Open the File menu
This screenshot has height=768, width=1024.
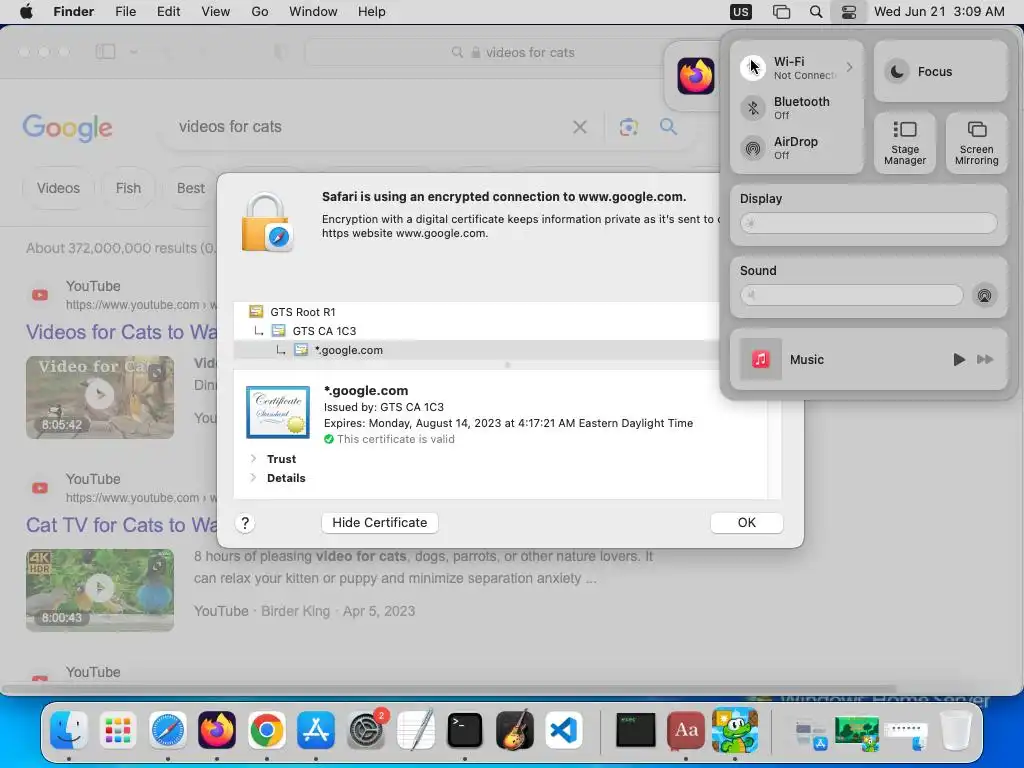[125, 12]
